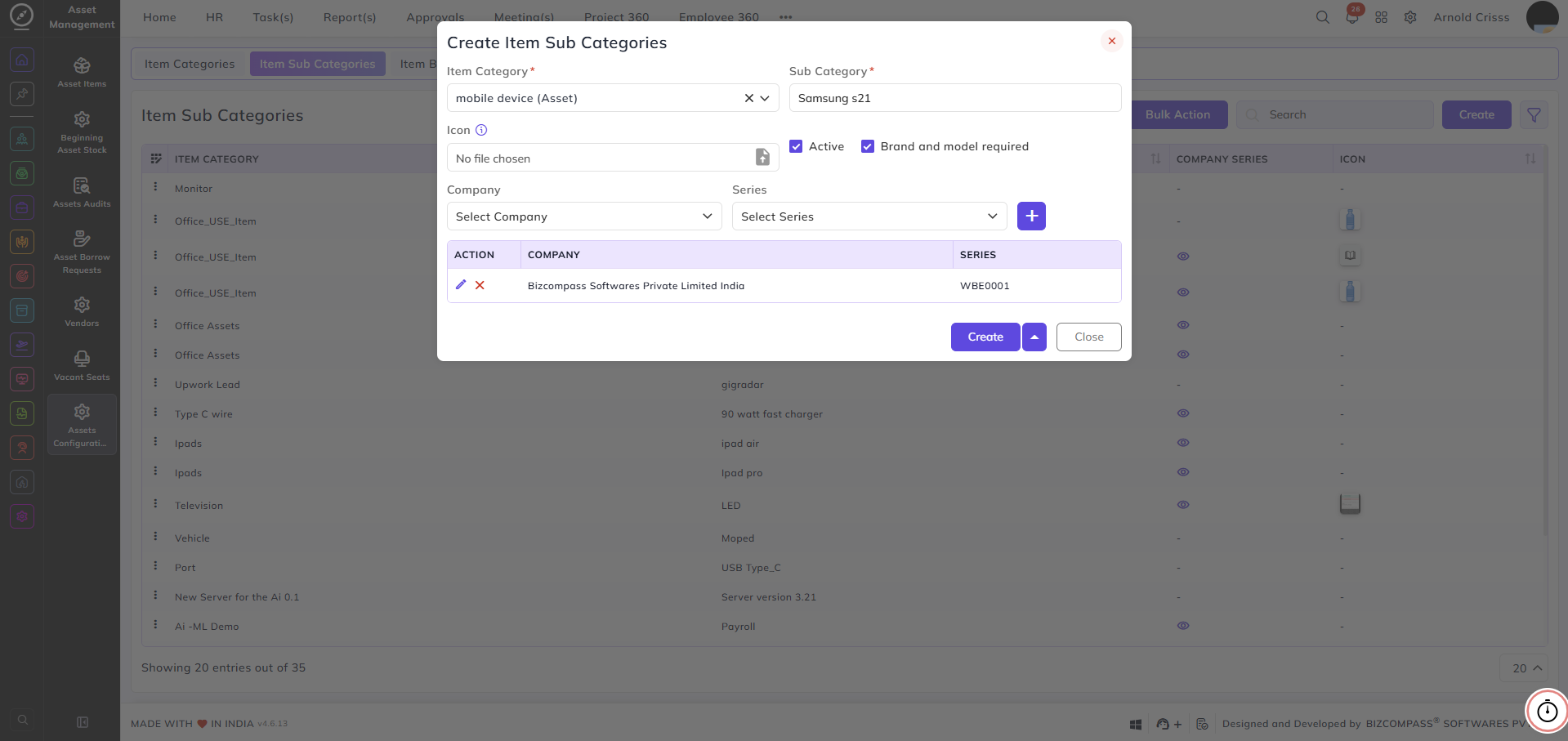Open row menu for Vehicle

pyautogui.click(x=155, y=537)
